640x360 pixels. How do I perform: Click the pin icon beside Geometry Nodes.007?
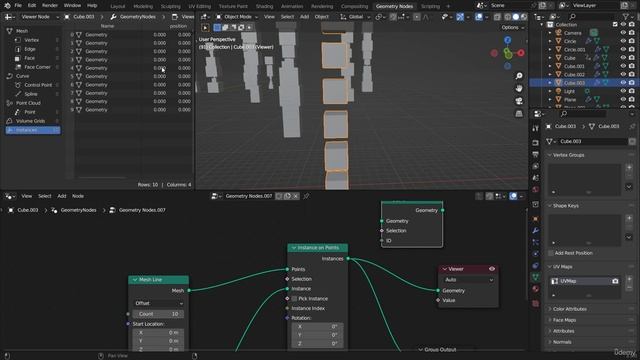306,196
